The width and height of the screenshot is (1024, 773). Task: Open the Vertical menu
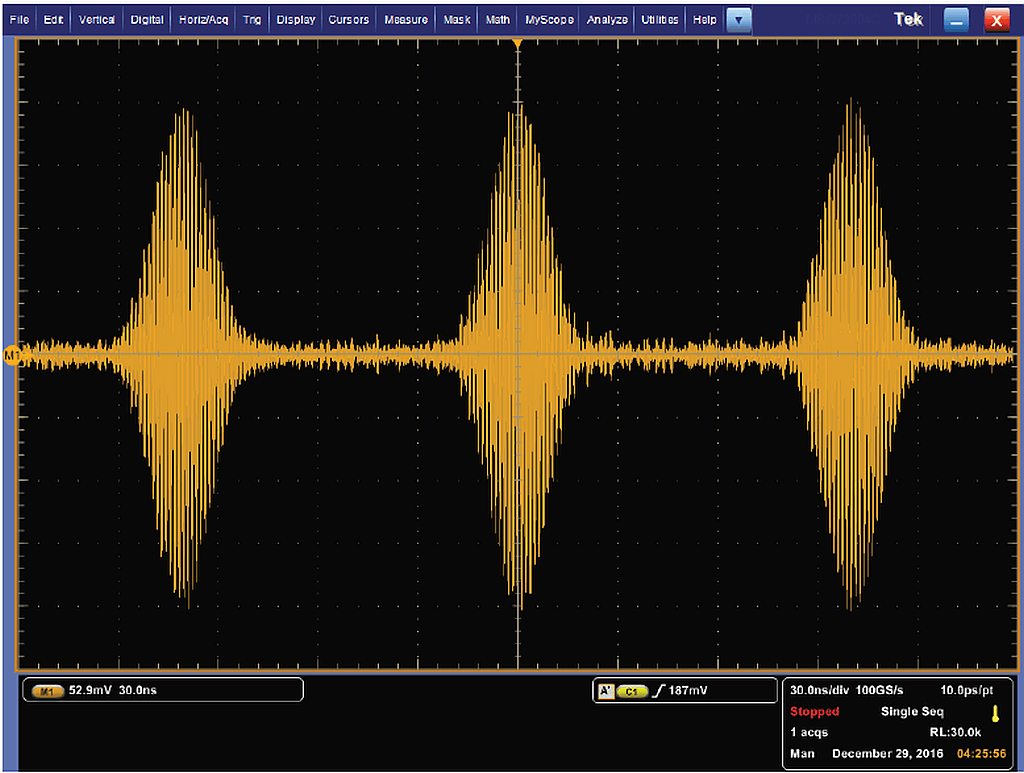(97, 19)
